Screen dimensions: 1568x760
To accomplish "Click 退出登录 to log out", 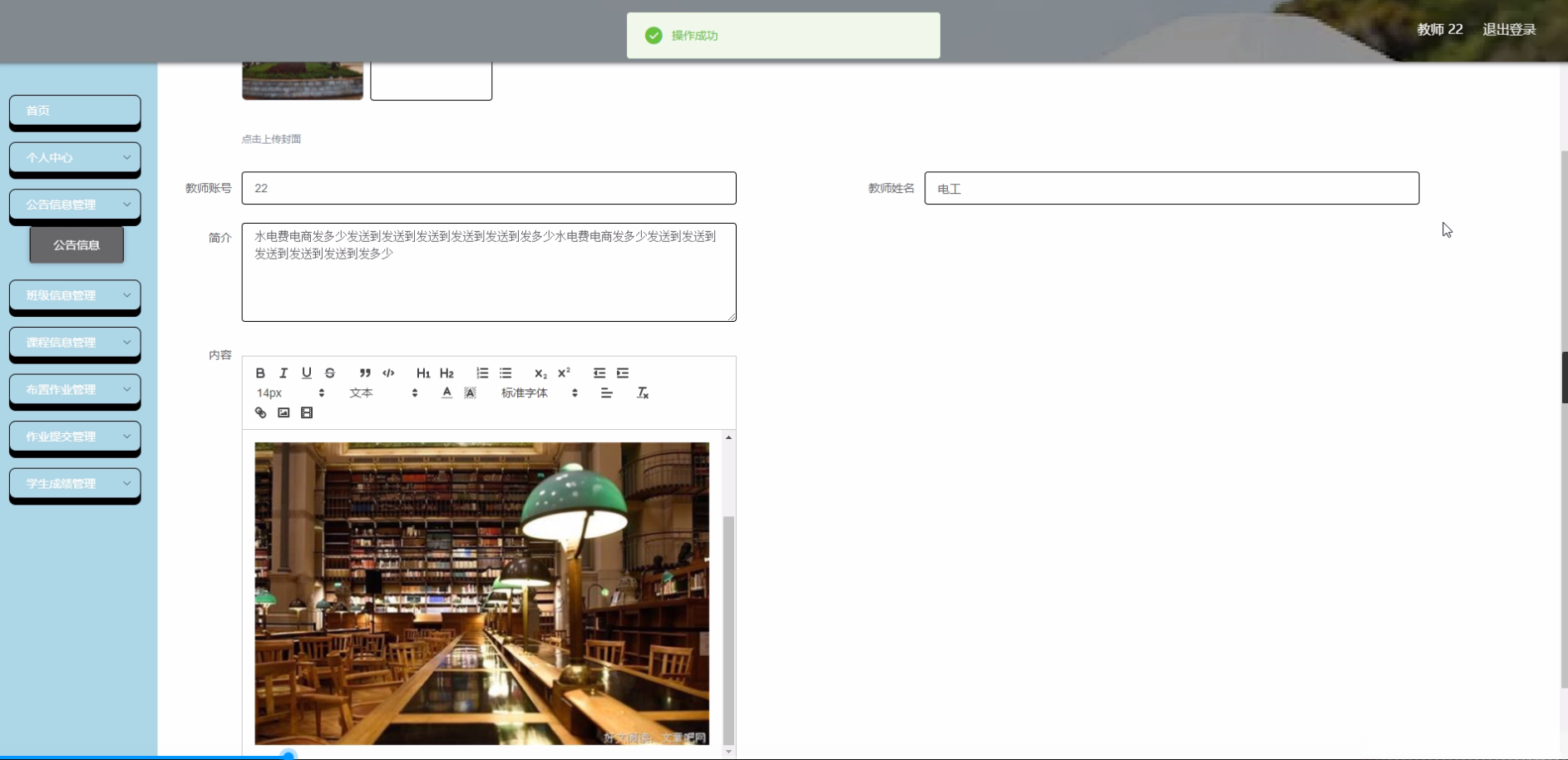I will (x=1509, y=29).
